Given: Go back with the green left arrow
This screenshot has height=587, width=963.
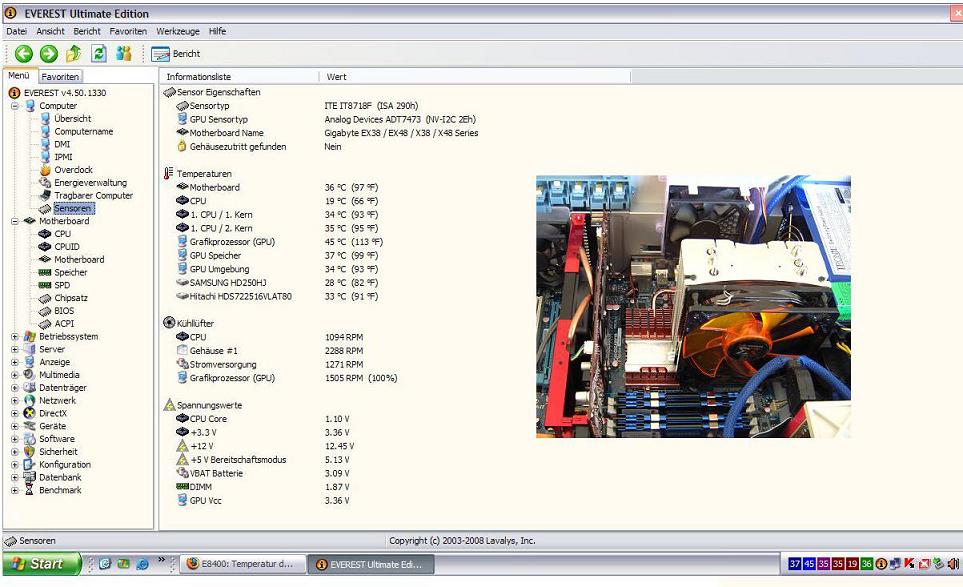Looking at the screenshot, I should (23, 54).
